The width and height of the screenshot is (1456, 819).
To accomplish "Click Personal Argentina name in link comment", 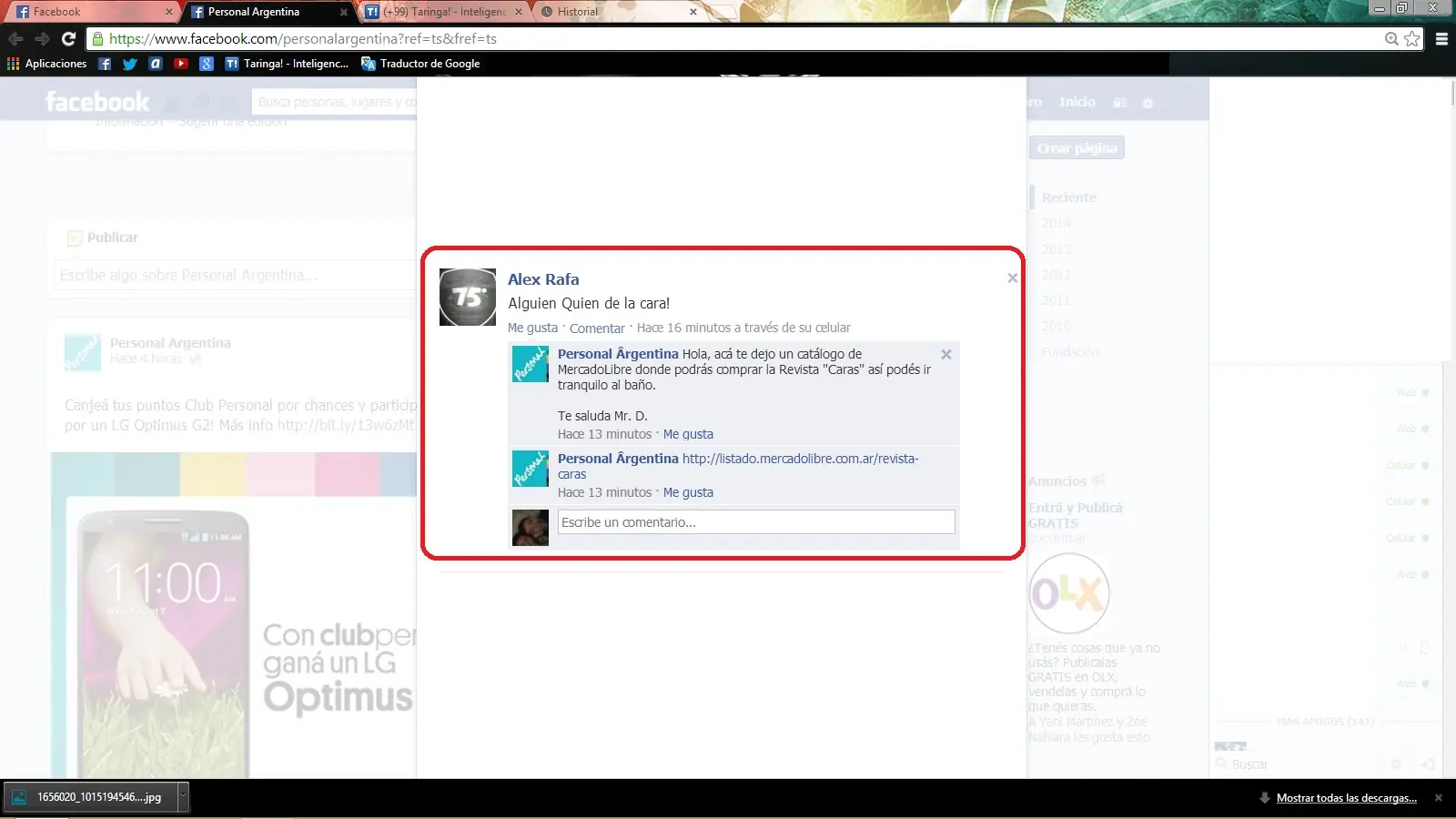I will (x=618, y=459).
